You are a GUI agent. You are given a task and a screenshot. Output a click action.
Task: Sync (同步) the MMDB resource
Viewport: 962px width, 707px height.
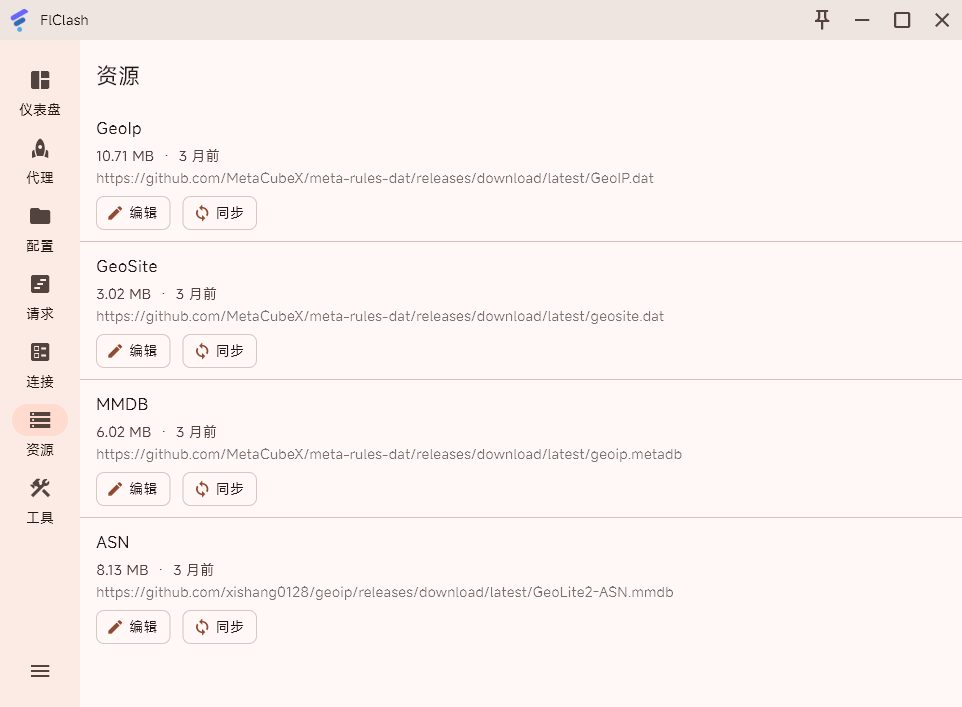point(219,489)
